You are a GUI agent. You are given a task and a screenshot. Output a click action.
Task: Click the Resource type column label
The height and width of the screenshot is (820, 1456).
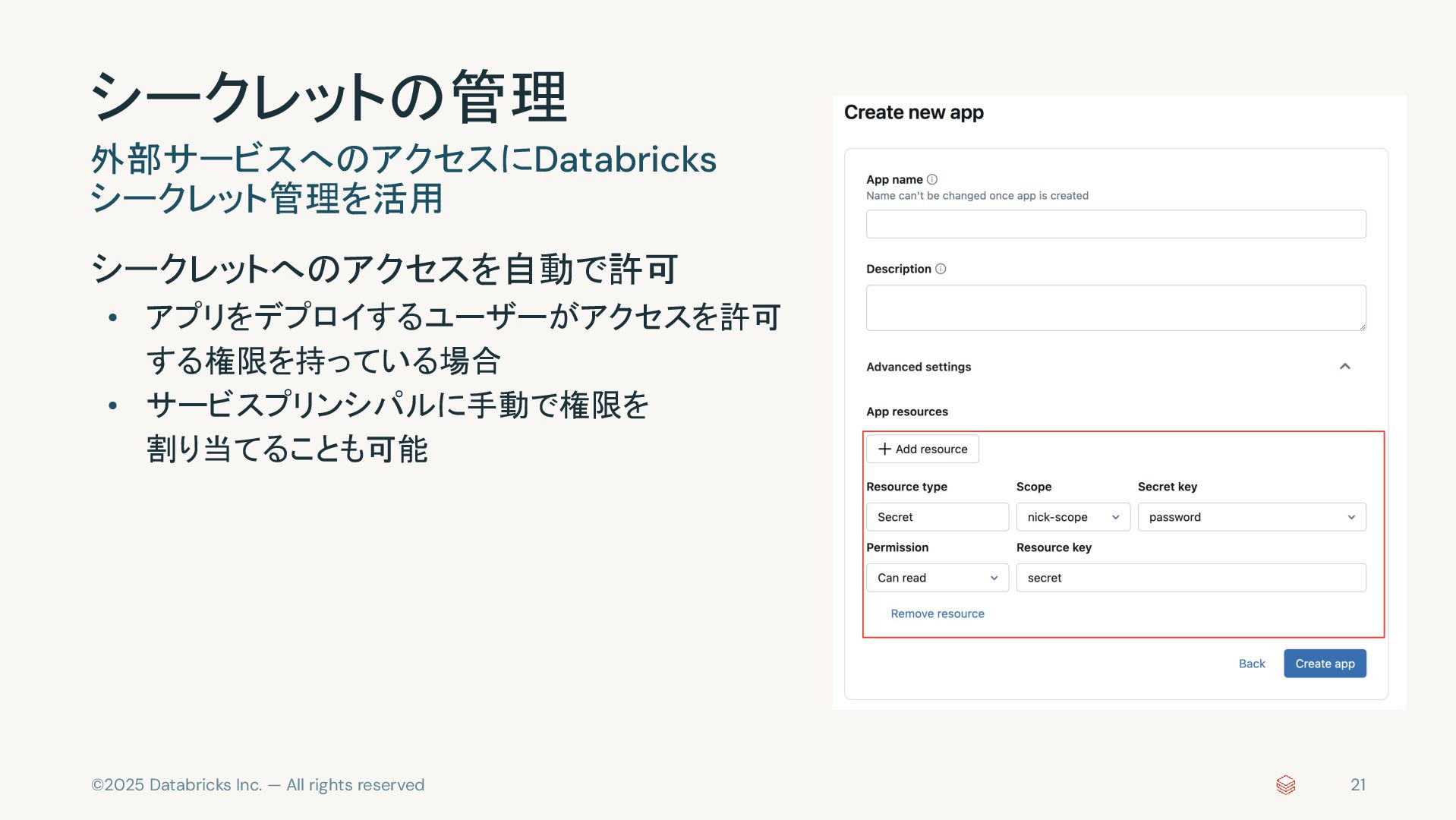[906, 487]
